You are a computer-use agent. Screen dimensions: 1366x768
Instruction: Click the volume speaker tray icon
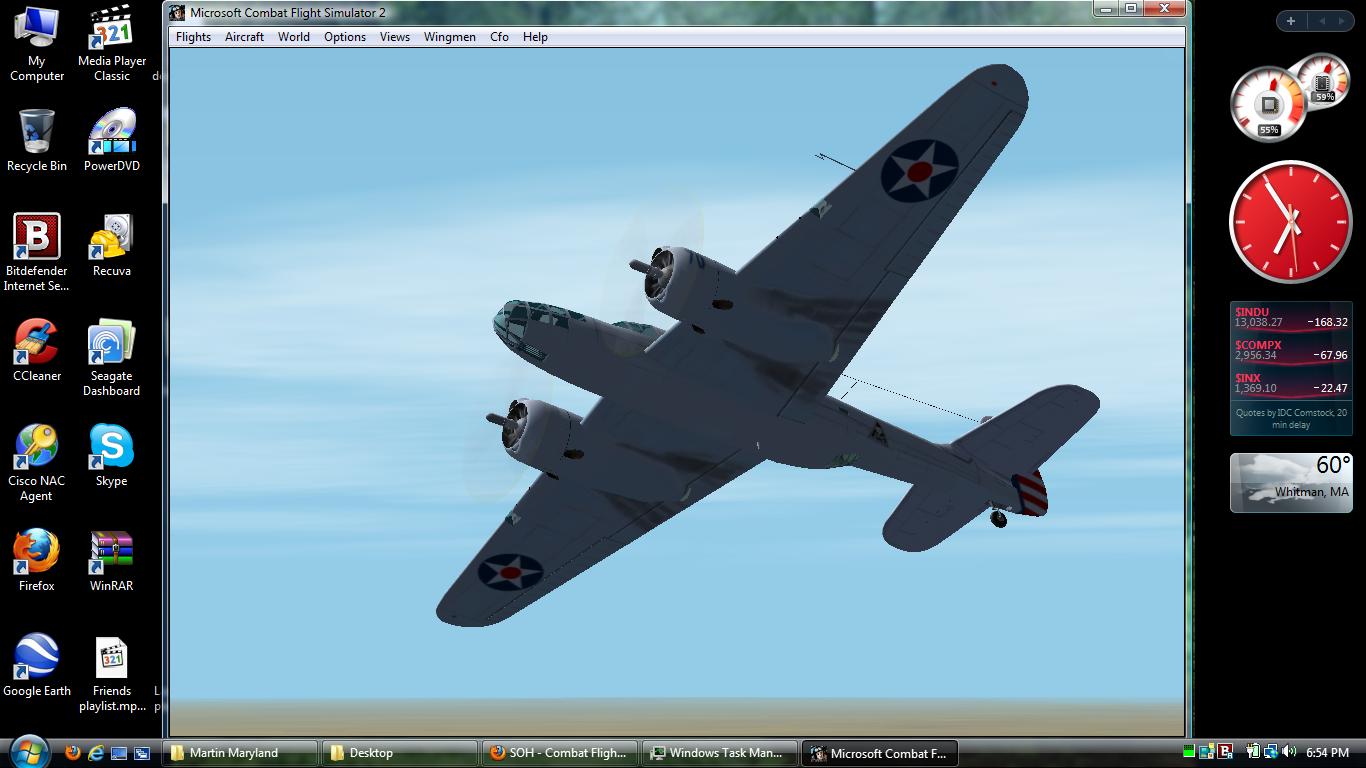1289,751
